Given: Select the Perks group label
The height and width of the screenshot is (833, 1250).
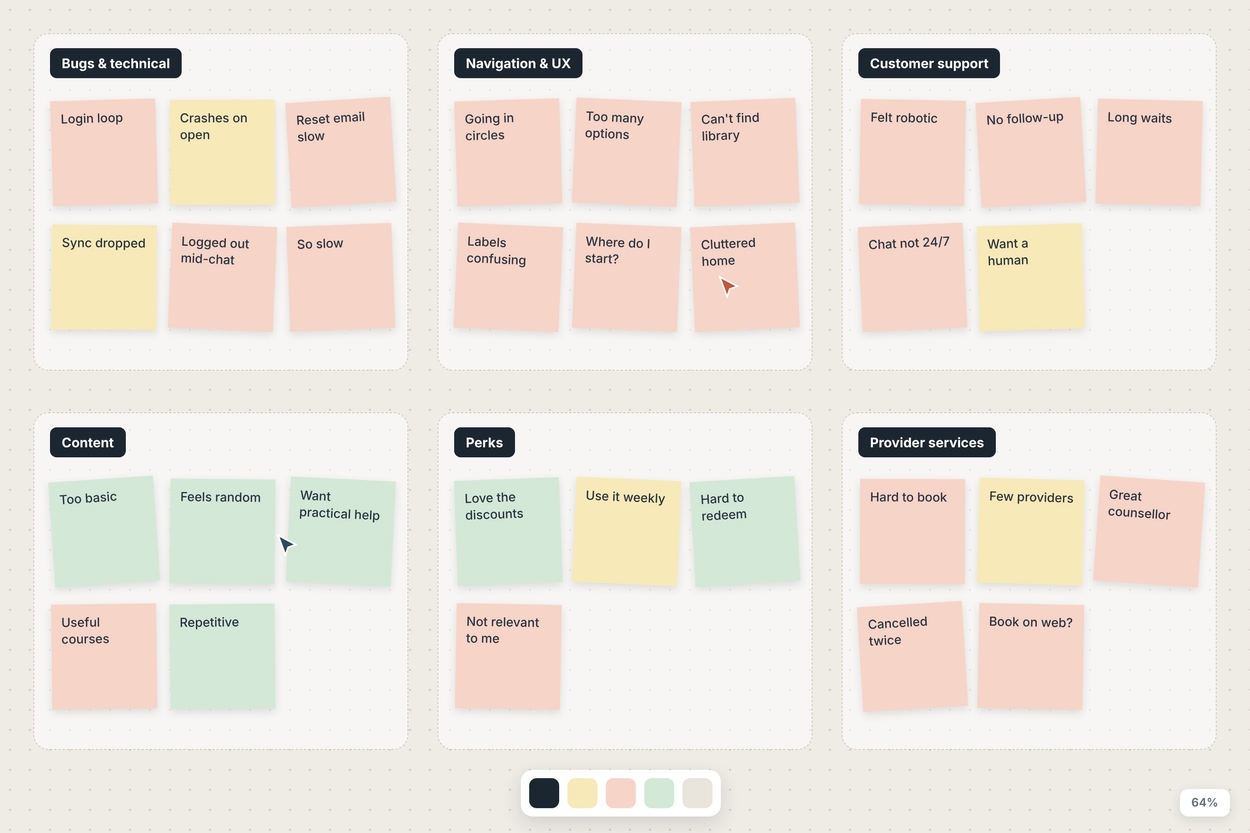Looking at the screenshot, I should [x=484, y=442].
